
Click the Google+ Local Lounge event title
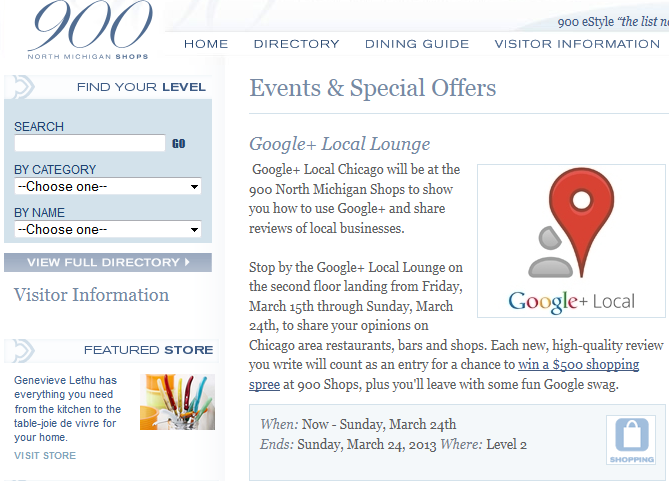pyautogui.click(x=340, y=144)
